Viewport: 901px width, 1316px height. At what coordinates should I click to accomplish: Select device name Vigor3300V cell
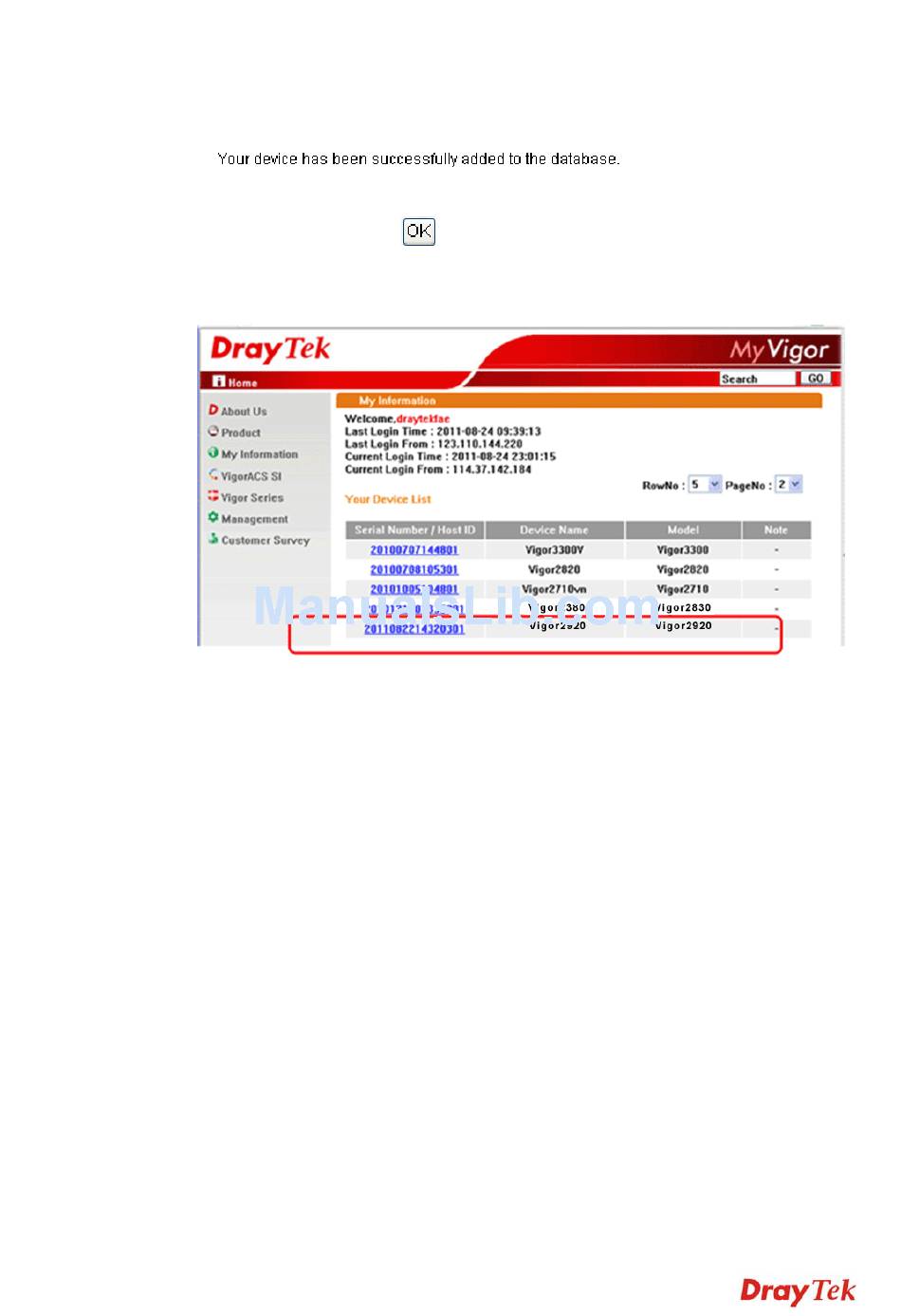coord(555,550)
